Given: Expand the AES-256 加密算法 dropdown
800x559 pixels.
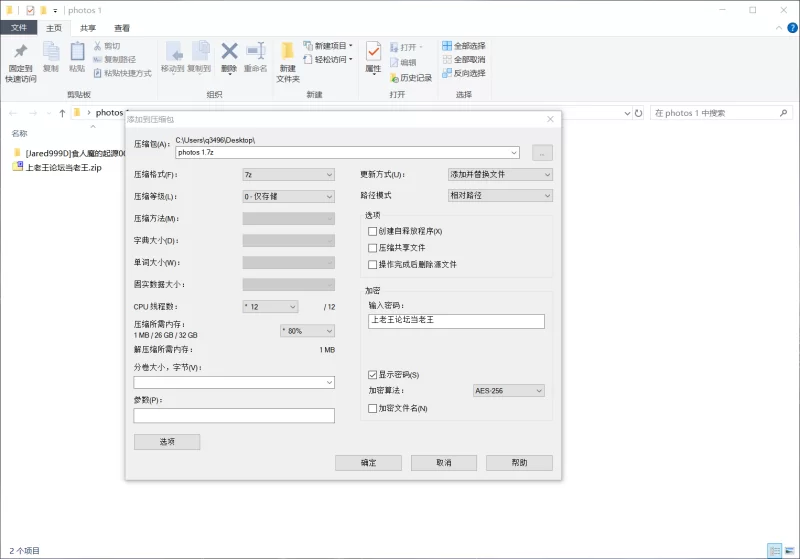Looking at the screenshot, I should tap(509, 390).
